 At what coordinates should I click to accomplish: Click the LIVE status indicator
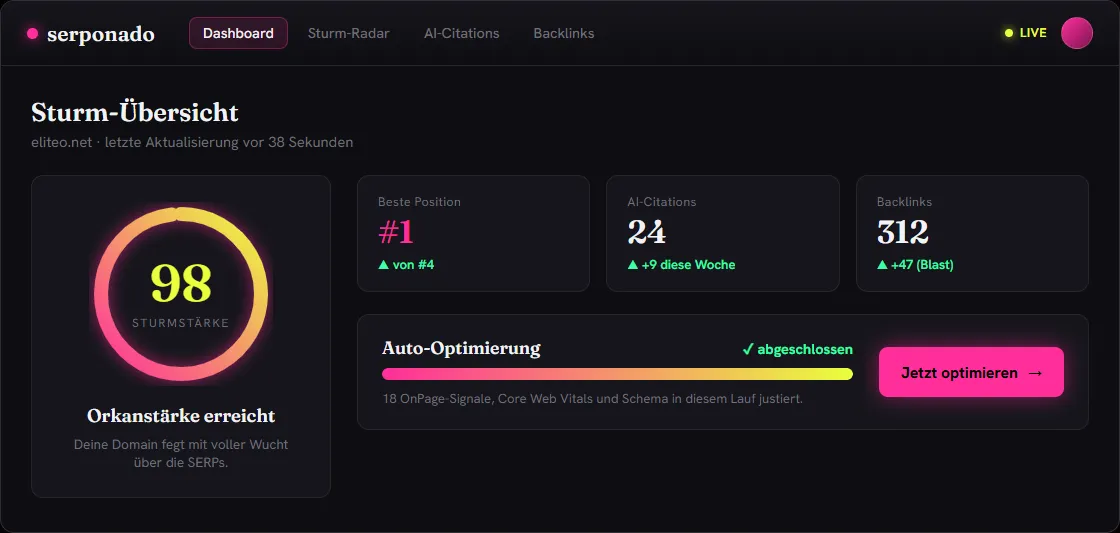1025,33
